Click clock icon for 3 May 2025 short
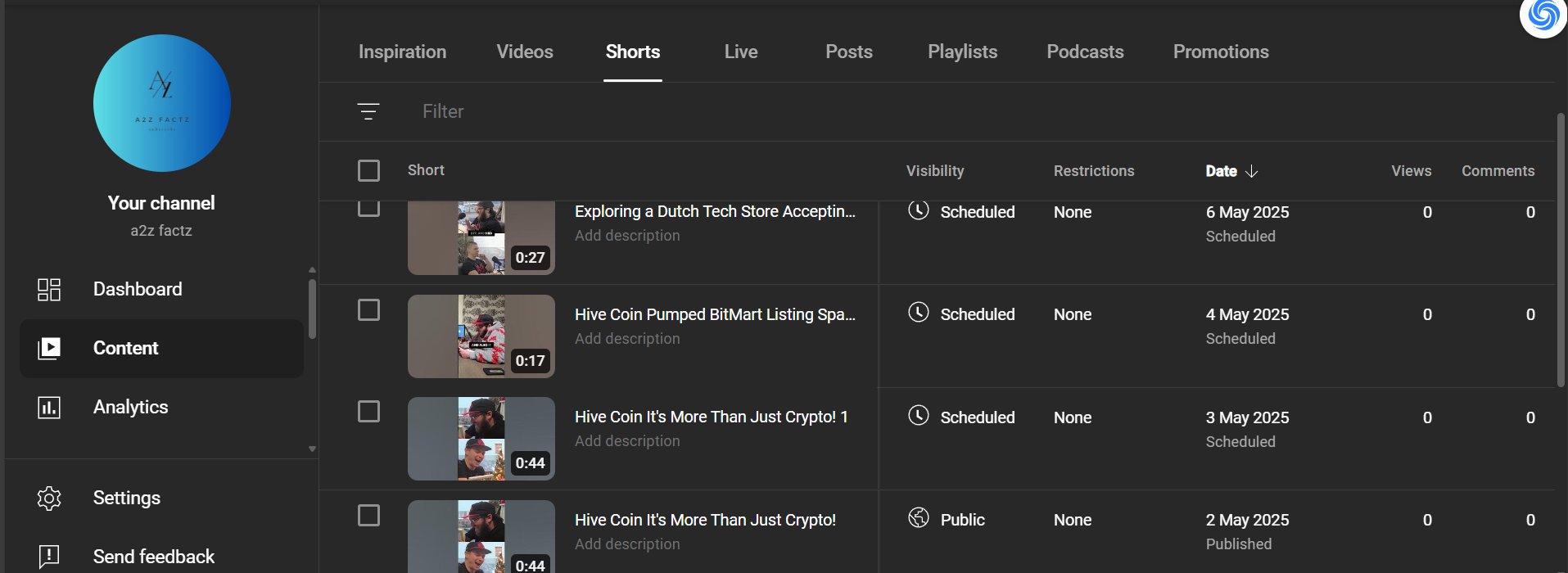 click(x=919, y=416)
